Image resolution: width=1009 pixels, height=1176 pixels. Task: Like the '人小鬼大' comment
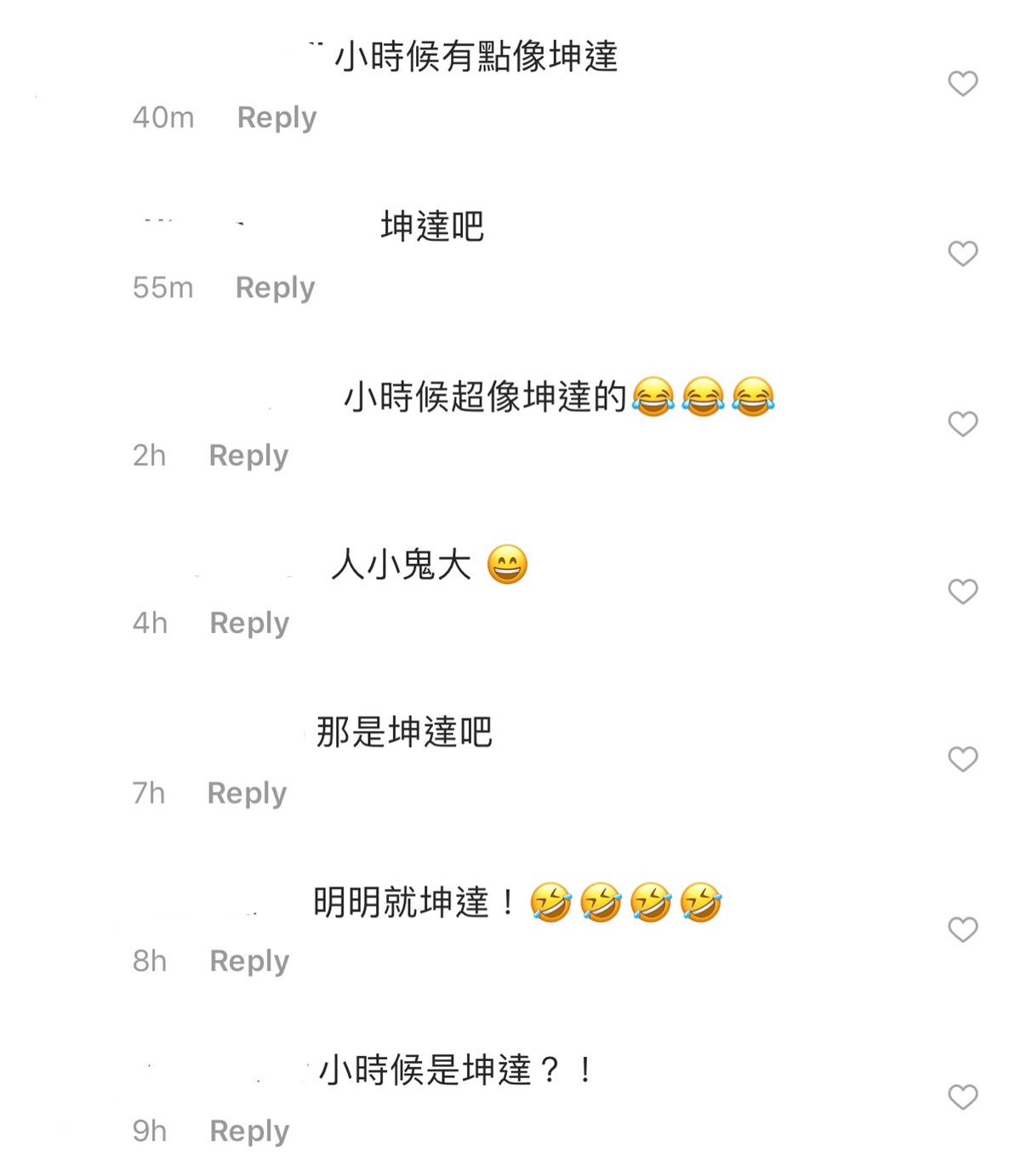click(x=962, y=591)
